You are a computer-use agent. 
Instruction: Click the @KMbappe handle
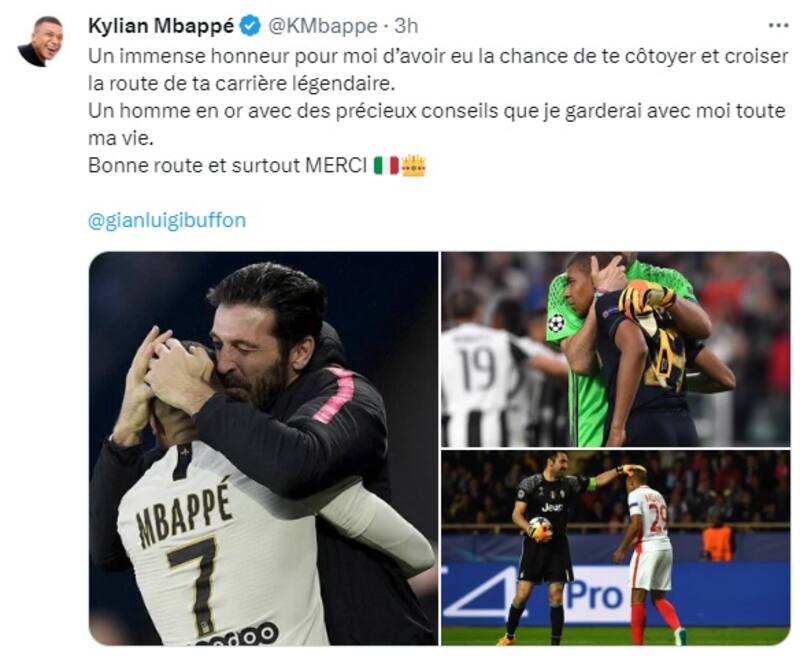(322, 26)
